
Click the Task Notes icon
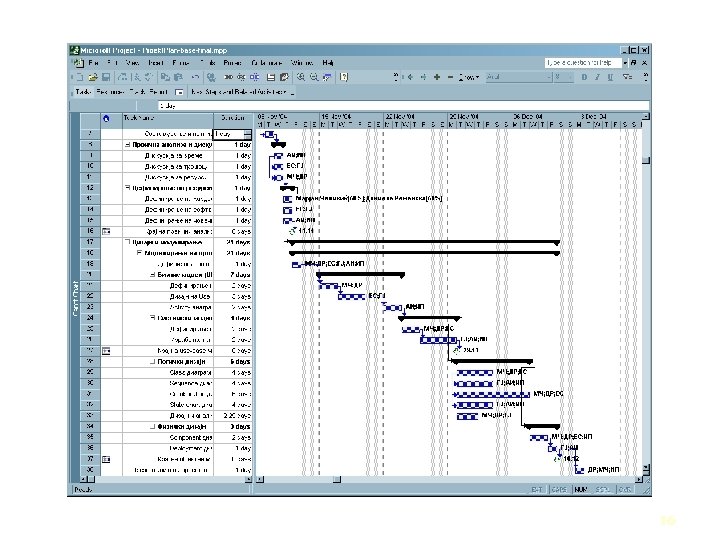pyautogui.click(x=284, y=77)
